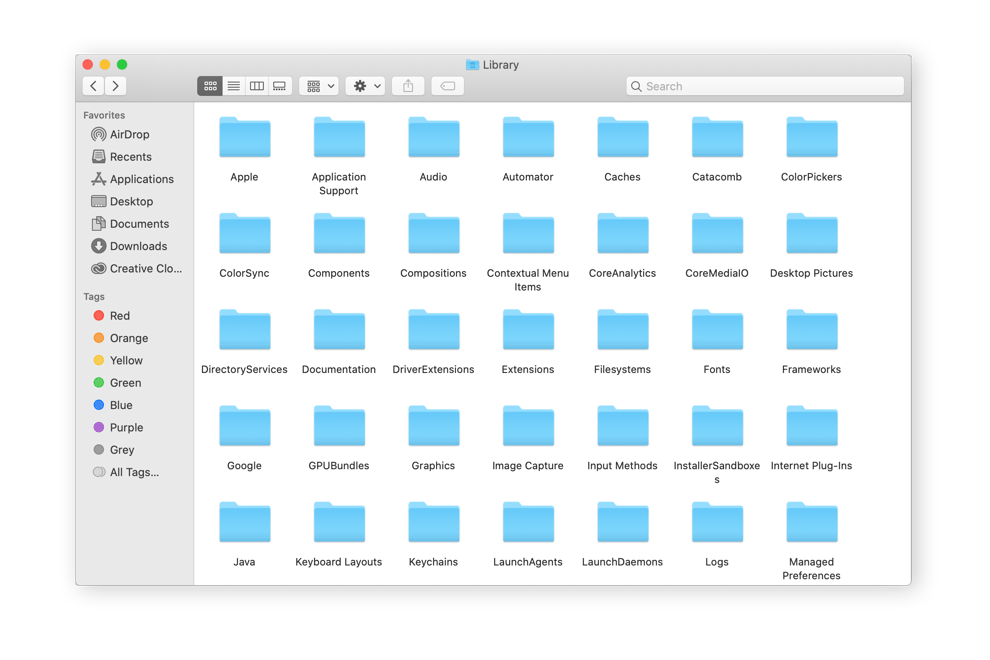Select the Red tag
Screen dimensions: 990x660
pyautogui.click(x=112, y=316)
